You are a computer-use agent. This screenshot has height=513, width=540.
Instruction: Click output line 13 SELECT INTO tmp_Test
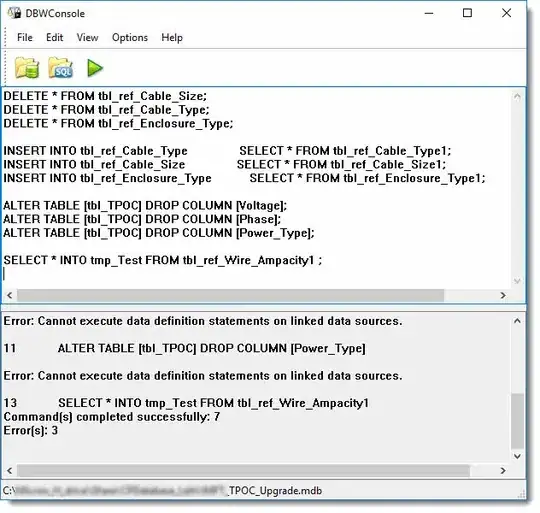186,403
